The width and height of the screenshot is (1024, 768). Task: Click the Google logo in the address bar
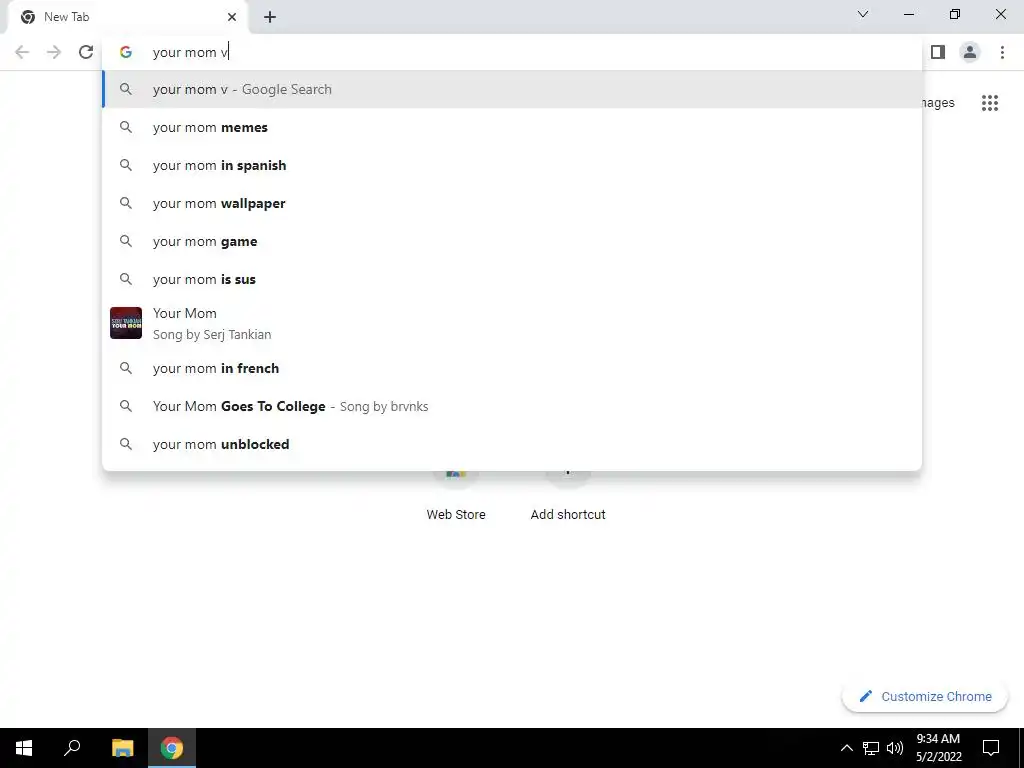[126, 52]
